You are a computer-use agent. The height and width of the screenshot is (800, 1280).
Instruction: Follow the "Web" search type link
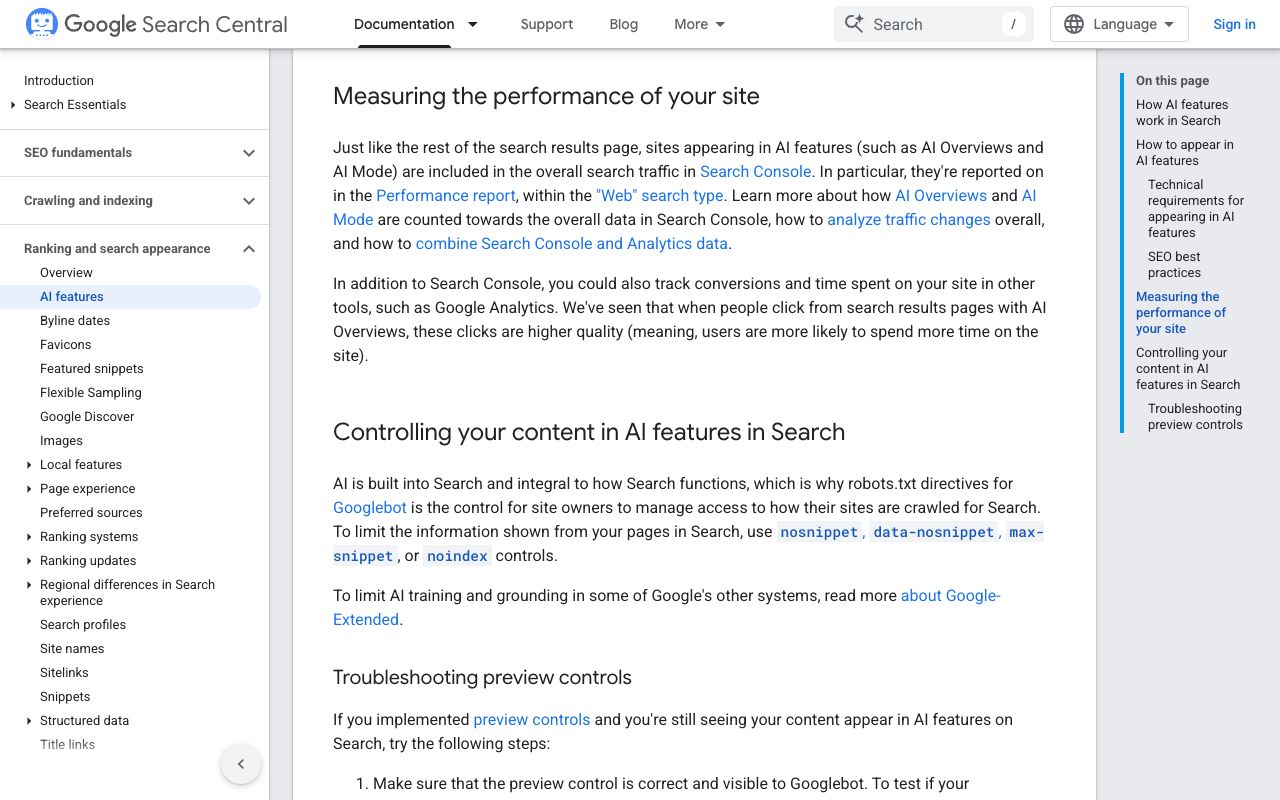660,195
